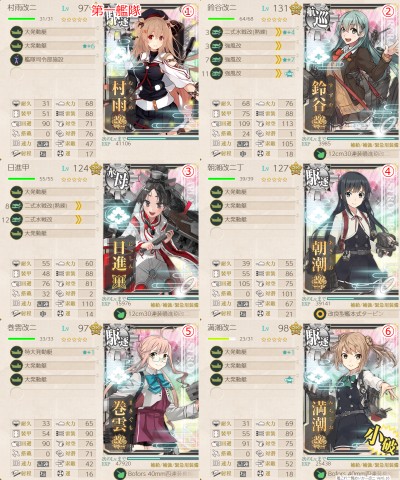Click the circled number 6 on 満潮 card
Screen dimensions: 400x480
388,331
